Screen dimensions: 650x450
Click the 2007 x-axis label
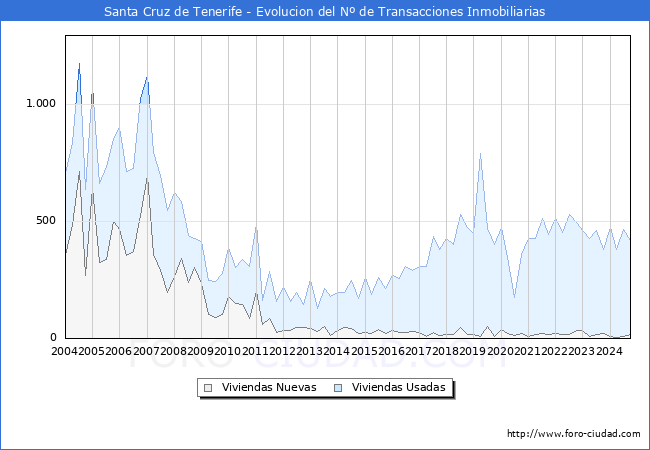click(146, 351)
